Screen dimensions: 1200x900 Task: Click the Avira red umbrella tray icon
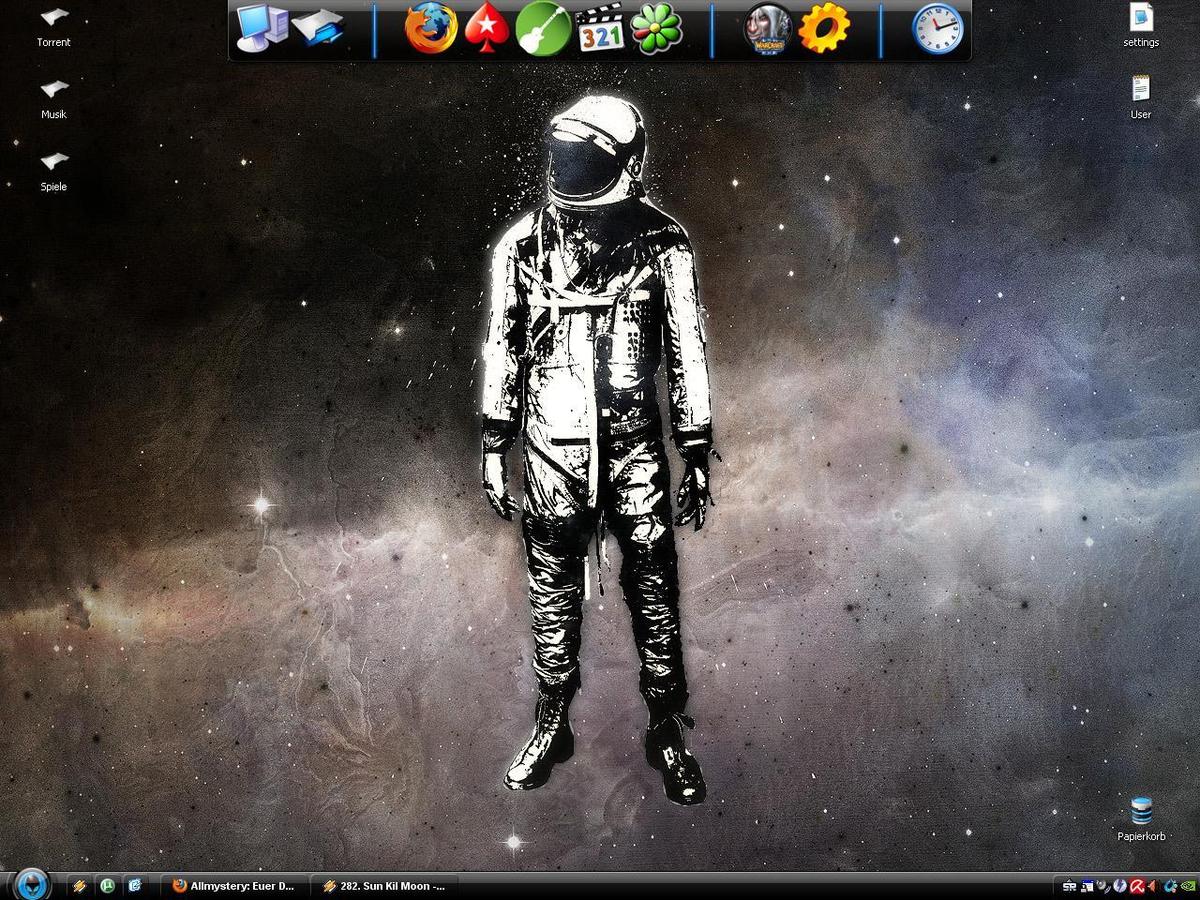(x=1136, y=886)
